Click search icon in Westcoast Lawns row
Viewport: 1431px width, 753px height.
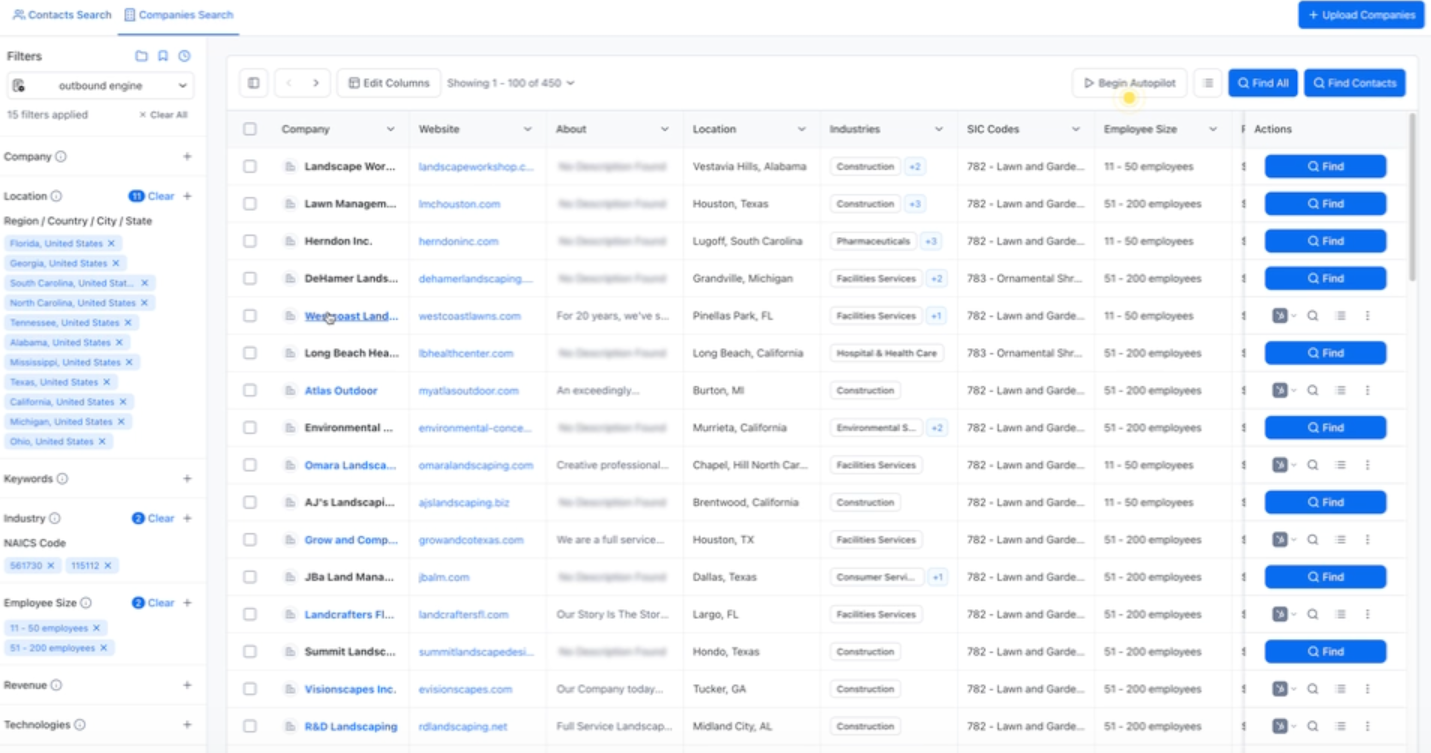1313,316
